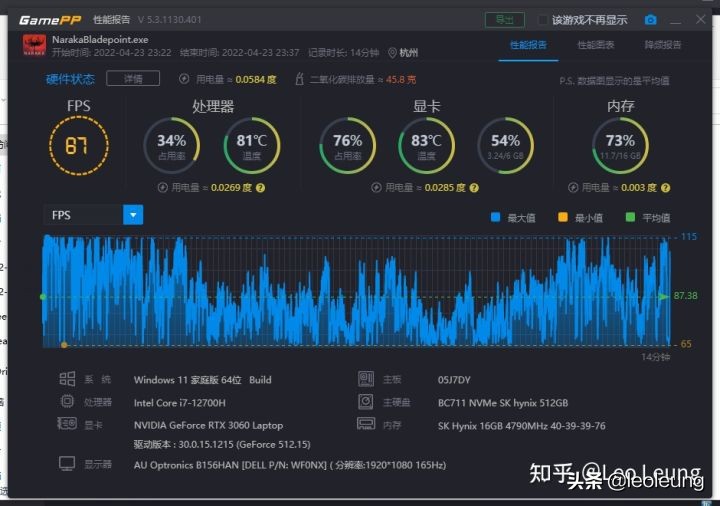
Task: Click the camera screenshot icon
Action: coord(650,20)
